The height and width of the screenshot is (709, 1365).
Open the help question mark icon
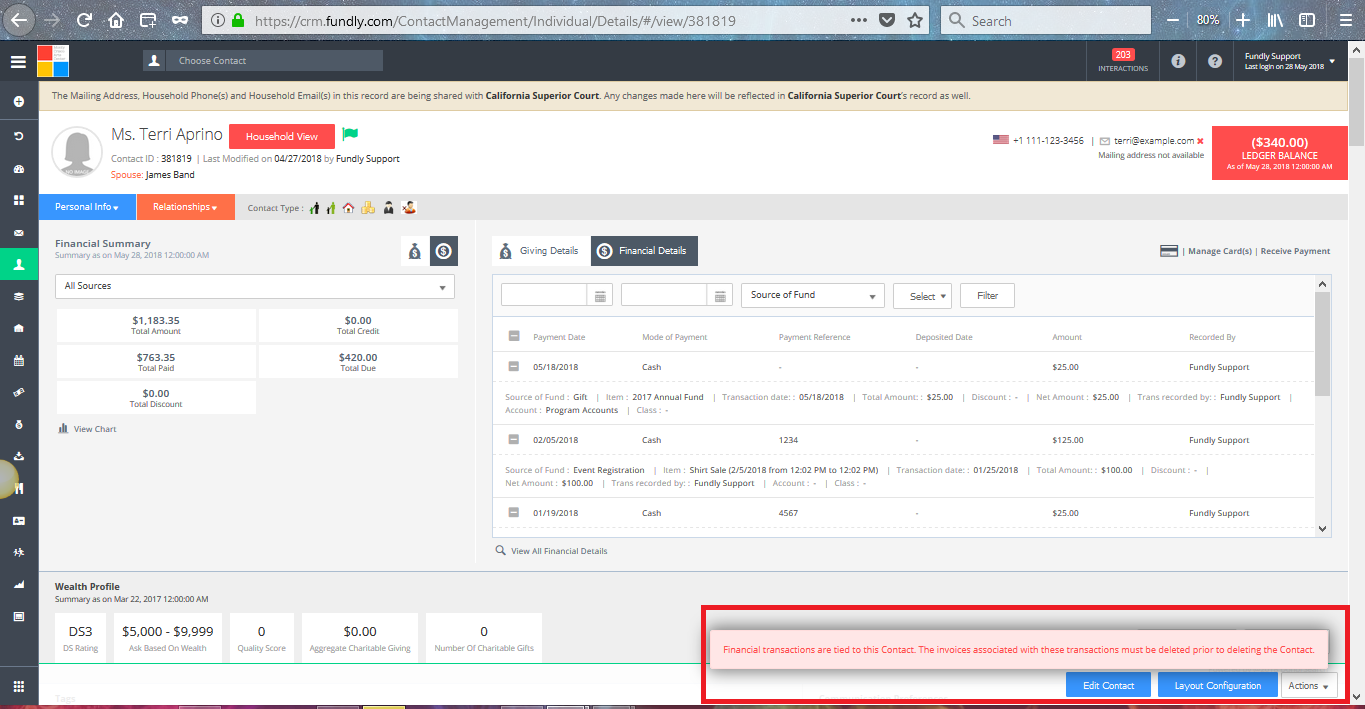pyautogui.click(x=1214, y=61)
